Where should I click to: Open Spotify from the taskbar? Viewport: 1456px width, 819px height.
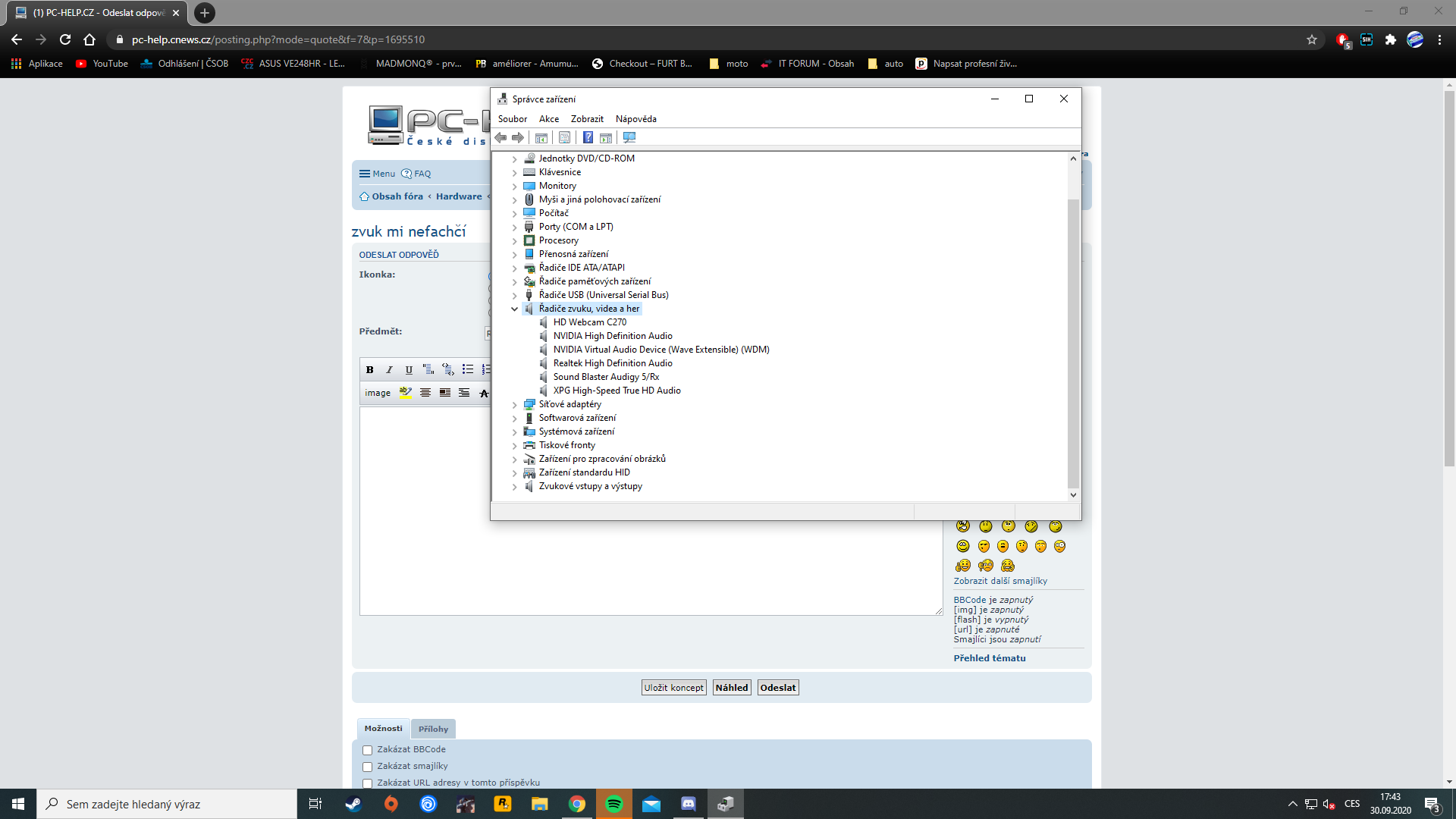(x=614, y=804)
